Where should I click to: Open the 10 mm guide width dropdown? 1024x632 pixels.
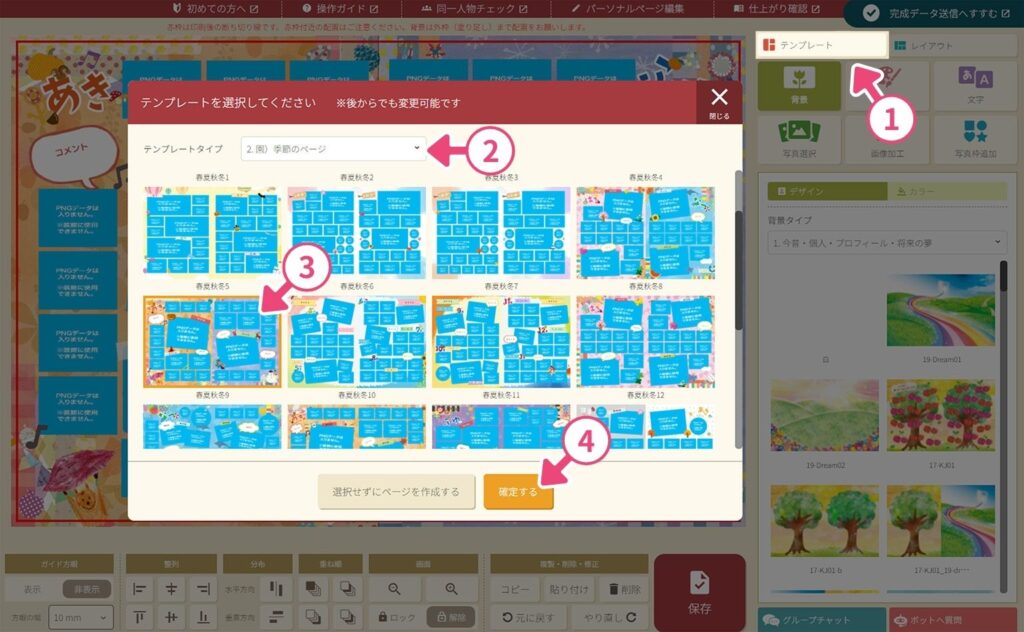click(x=81, y=617)
